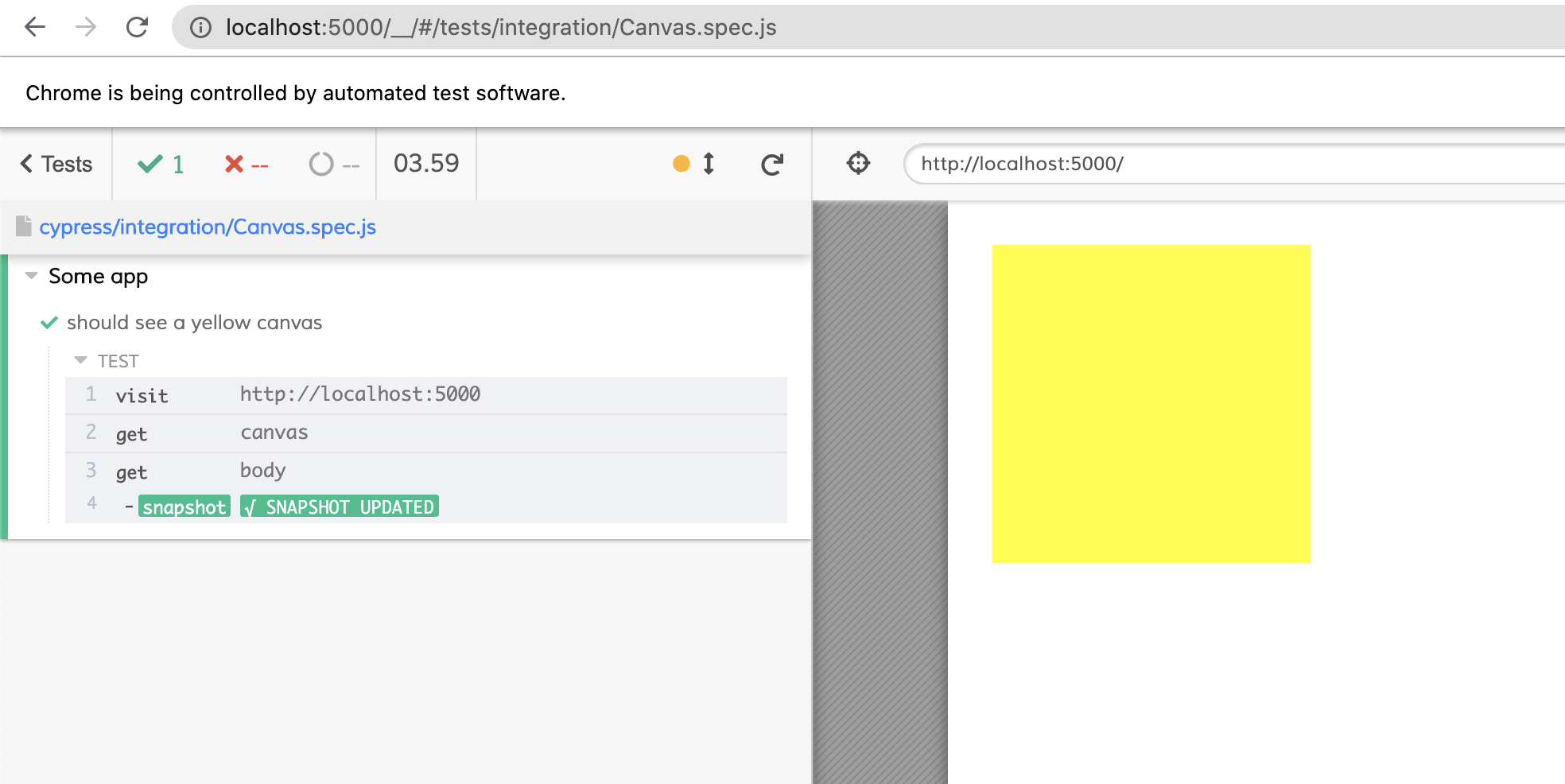Click the browser forward arrow
This screenshot has width=1565, height=784.
coord(86,27)
